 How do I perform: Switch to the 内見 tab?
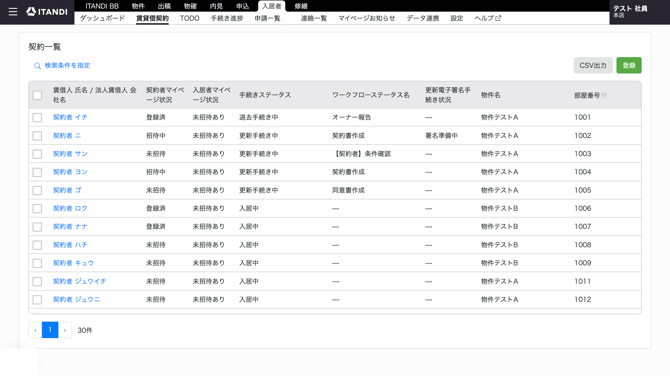(x=216, y=6)
